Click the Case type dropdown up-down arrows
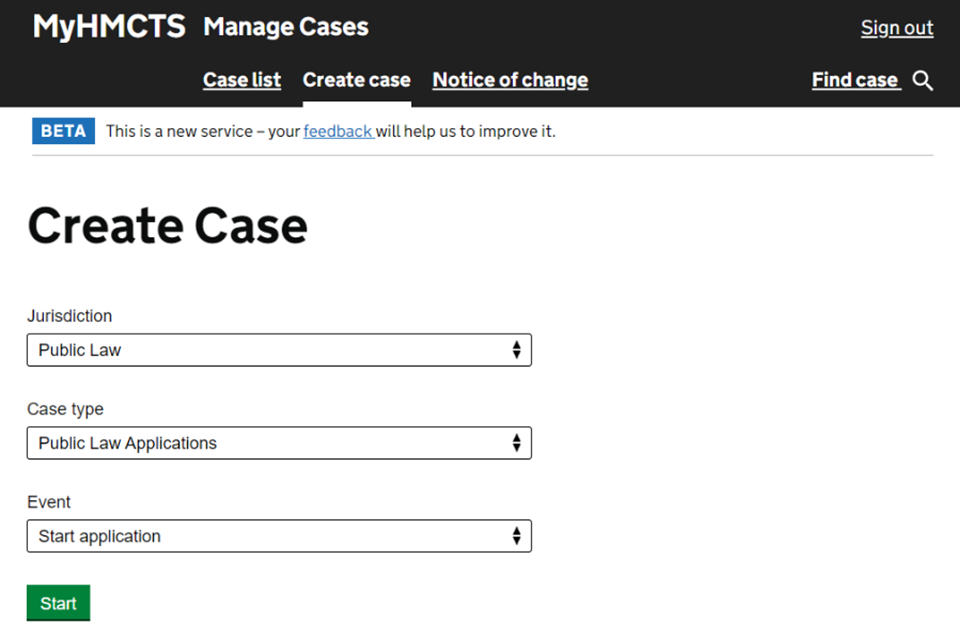The height and width of the screenshot is (640, 960). [x=516, y=443]
